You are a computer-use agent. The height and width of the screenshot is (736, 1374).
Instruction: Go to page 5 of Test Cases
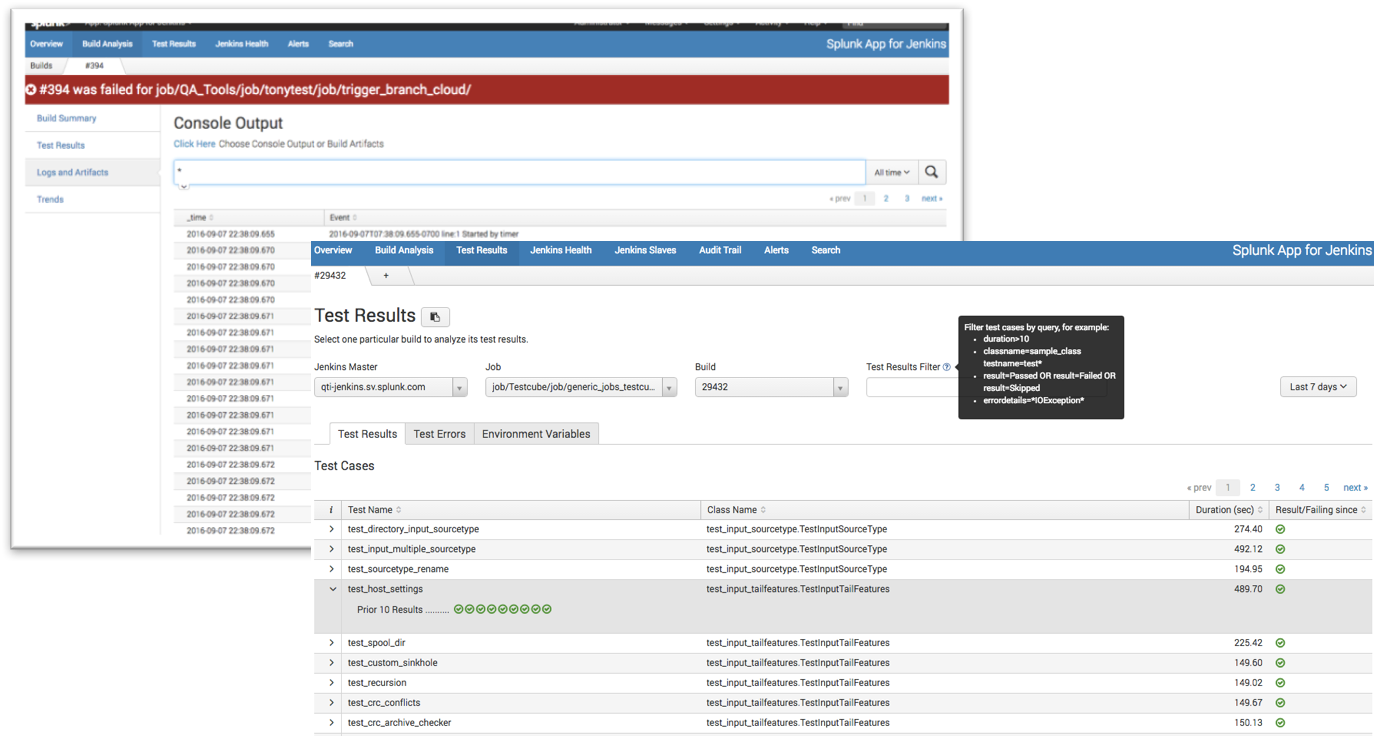[1326, 488]
